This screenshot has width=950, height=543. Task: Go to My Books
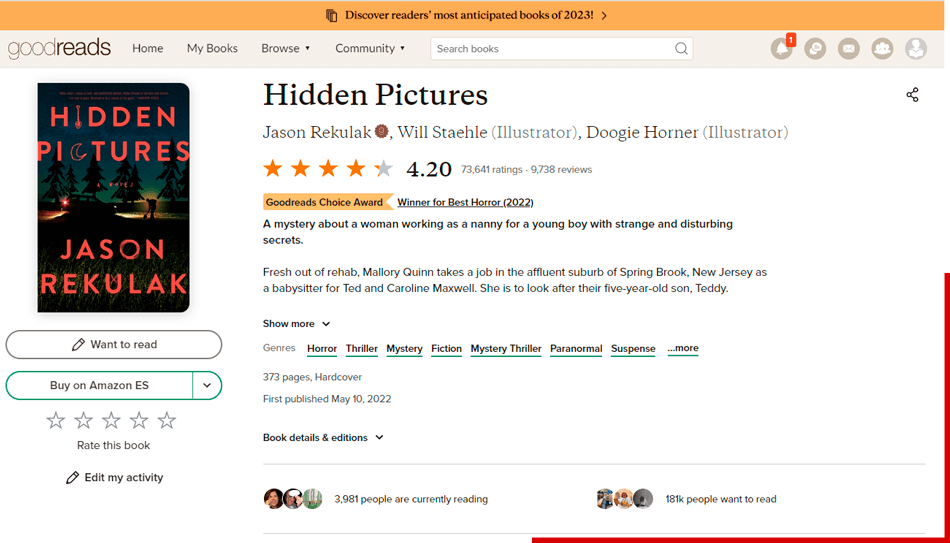click(212, 48)
